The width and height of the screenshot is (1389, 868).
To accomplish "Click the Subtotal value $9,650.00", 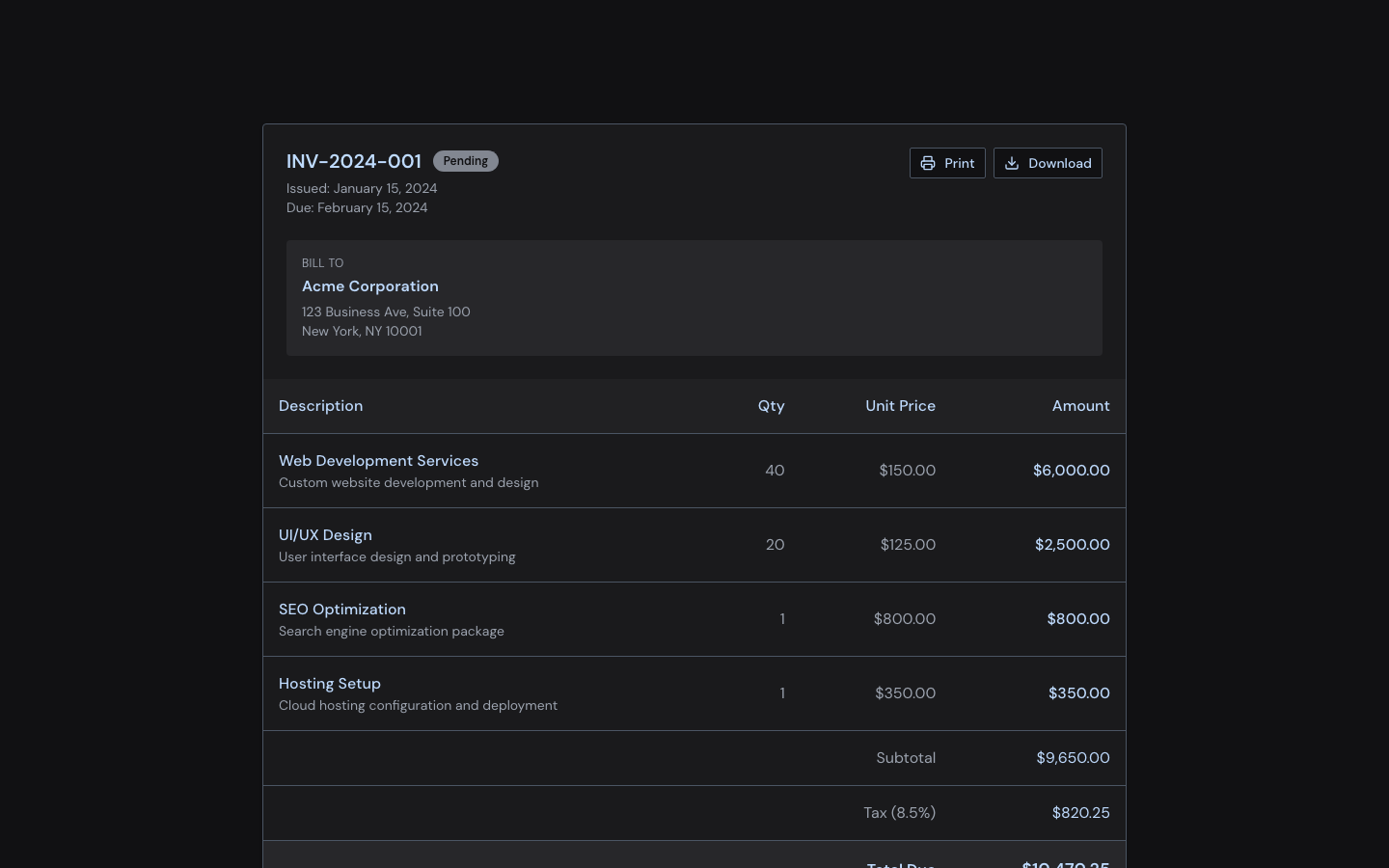I will tap(1073, 758).
